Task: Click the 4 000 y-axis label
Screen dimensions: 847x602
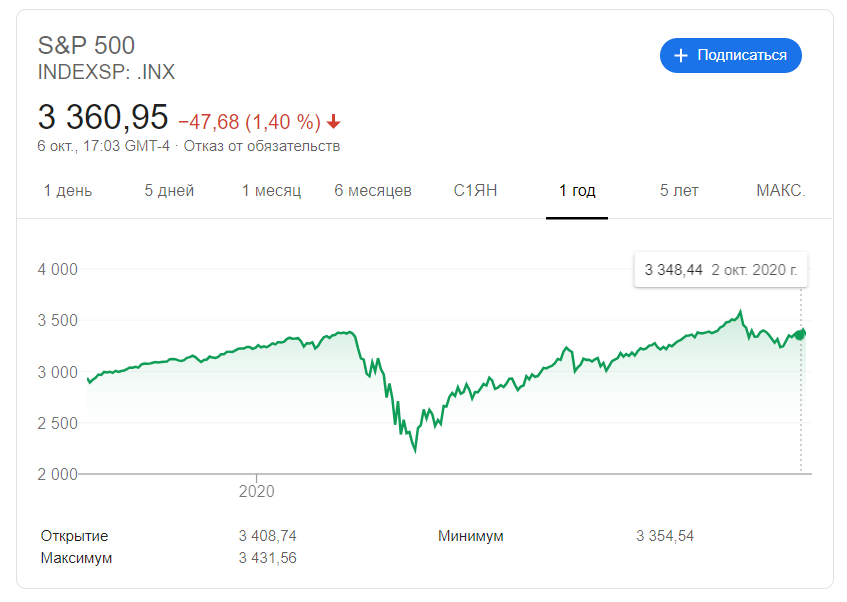Action: (x=57, y=269)
